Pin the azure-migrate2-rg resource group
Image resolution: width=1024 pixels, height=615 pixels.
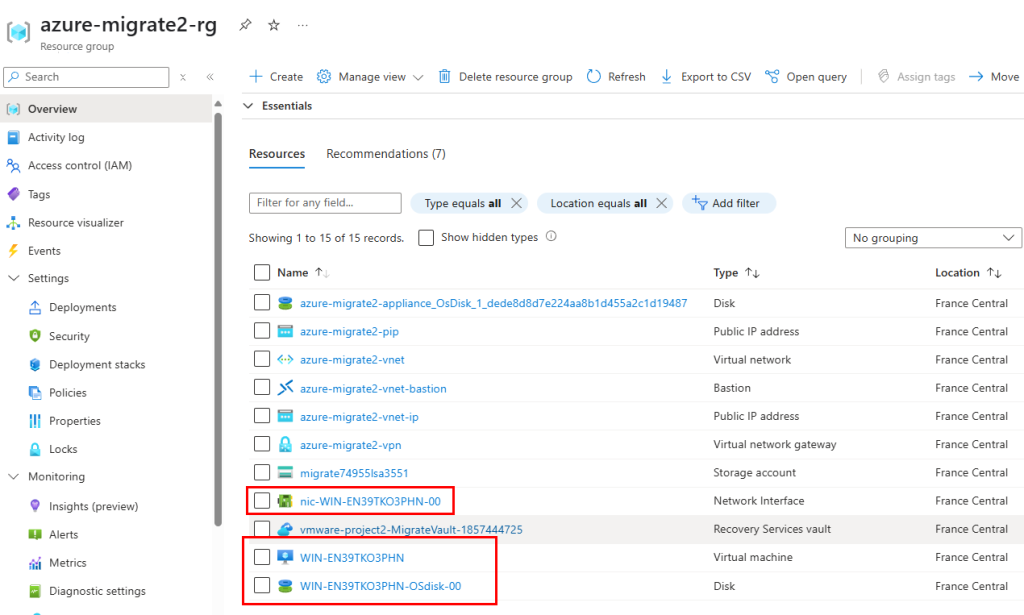click(245, 25)
